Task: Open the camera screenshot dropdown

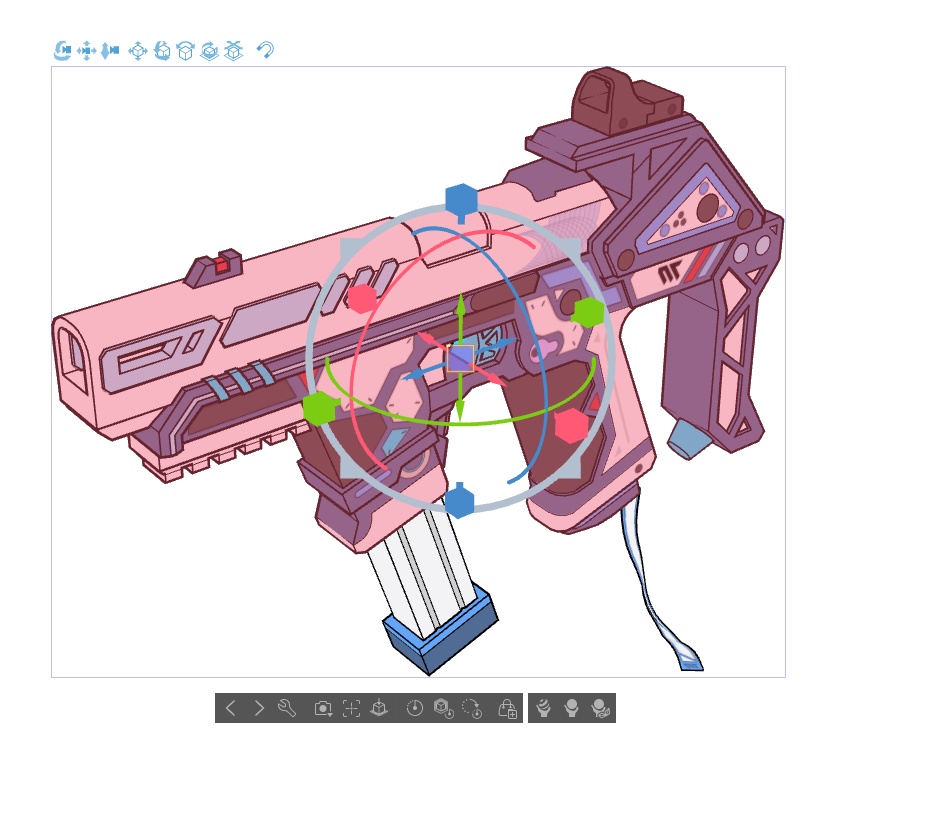Action: 323,708
